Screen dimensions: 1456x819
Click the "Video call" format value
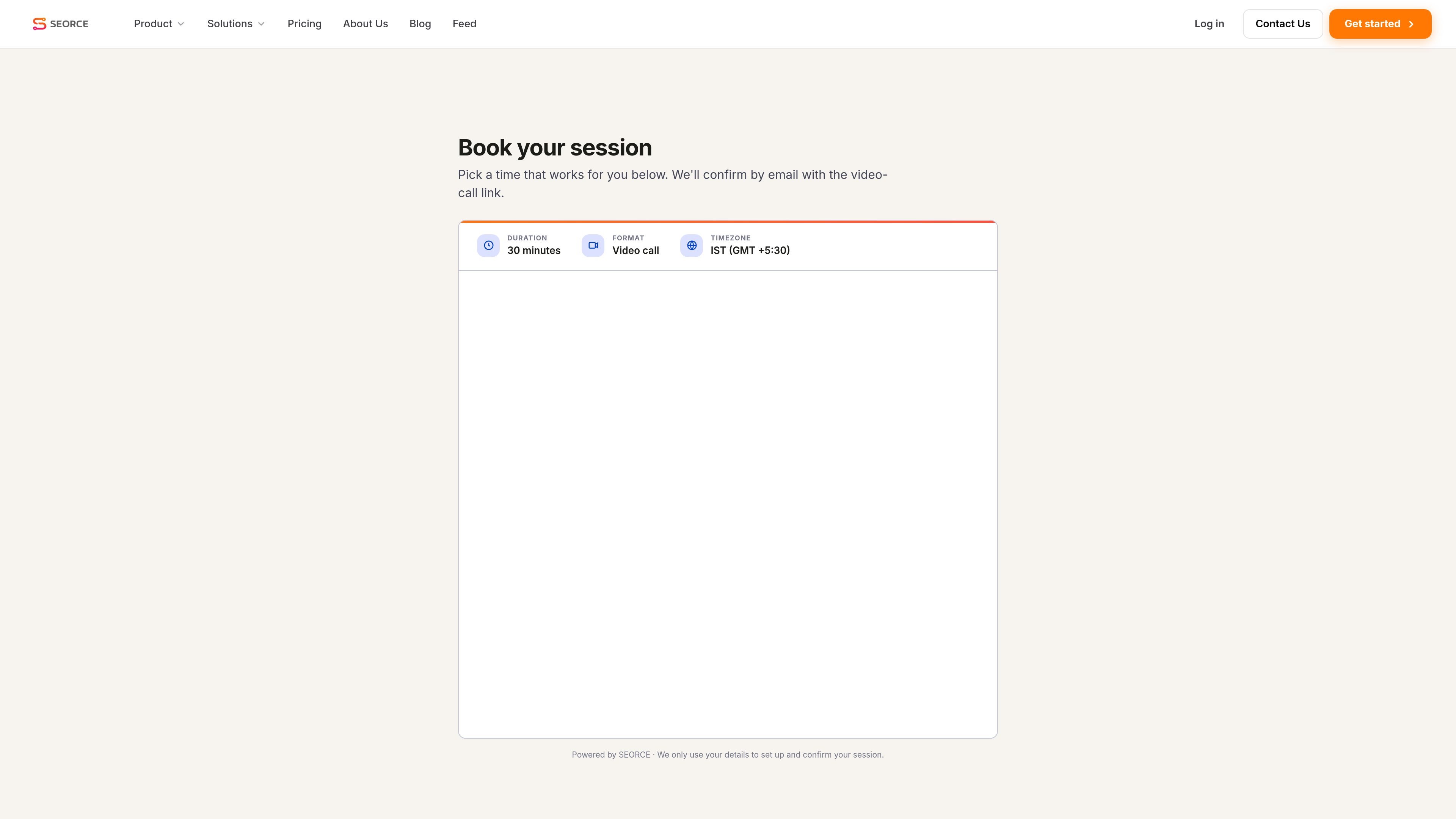tap(635, 250)
